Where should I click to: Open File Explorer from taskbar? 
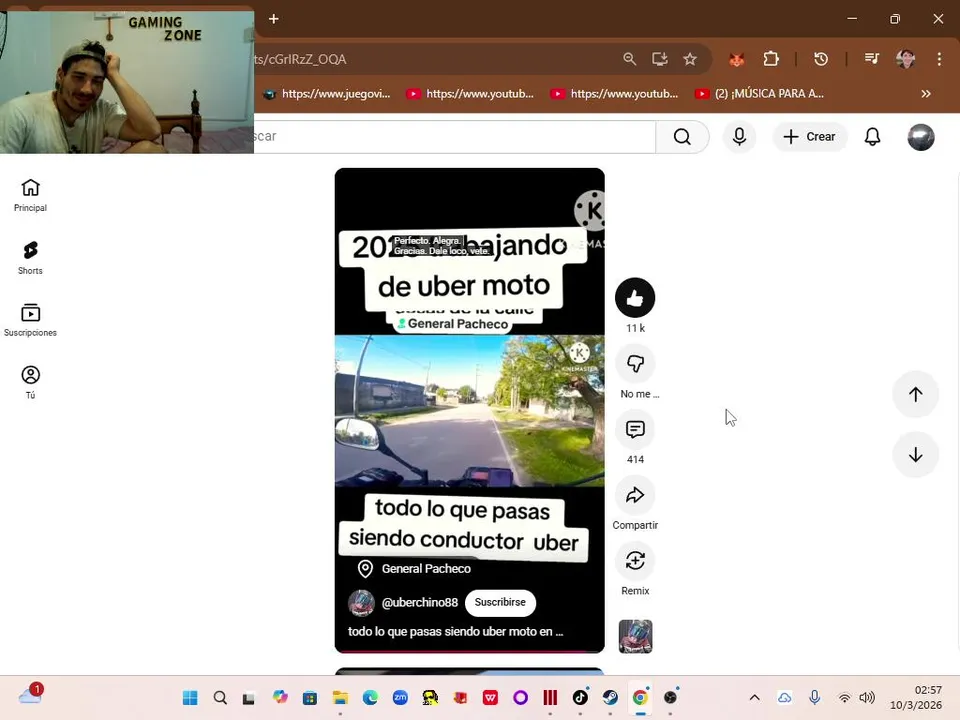tap(340, 698)
